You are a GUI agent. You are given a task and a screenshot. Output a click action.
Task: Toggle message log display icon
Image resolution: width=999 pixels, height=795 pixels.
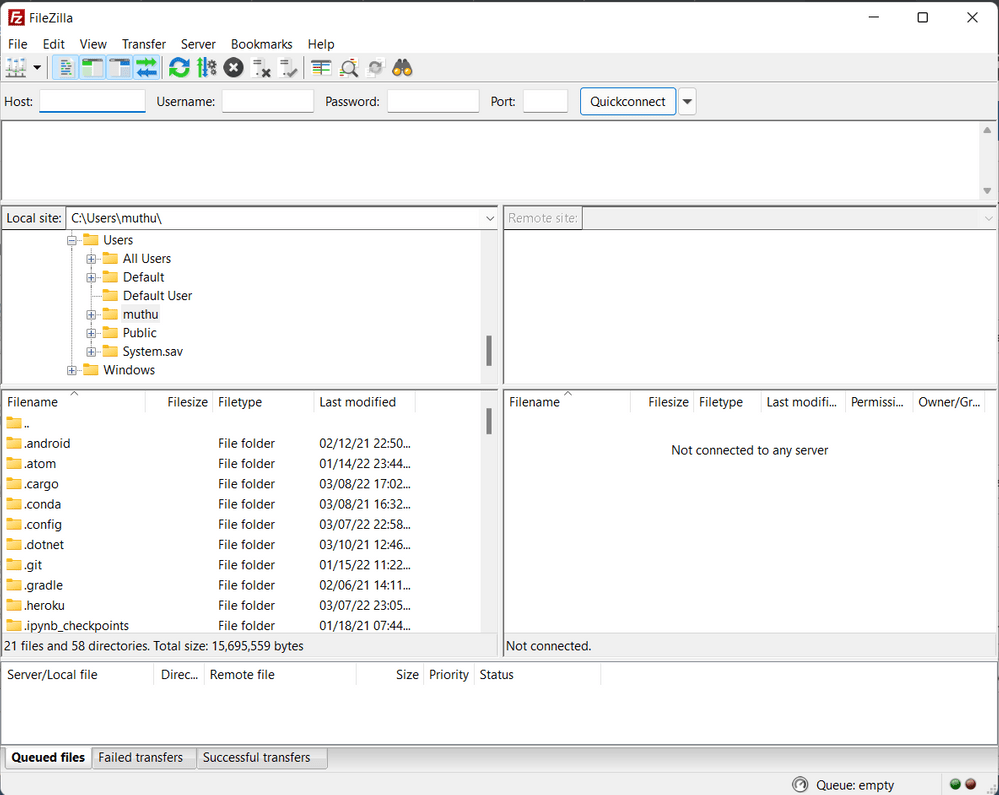(x=65, y=68)
